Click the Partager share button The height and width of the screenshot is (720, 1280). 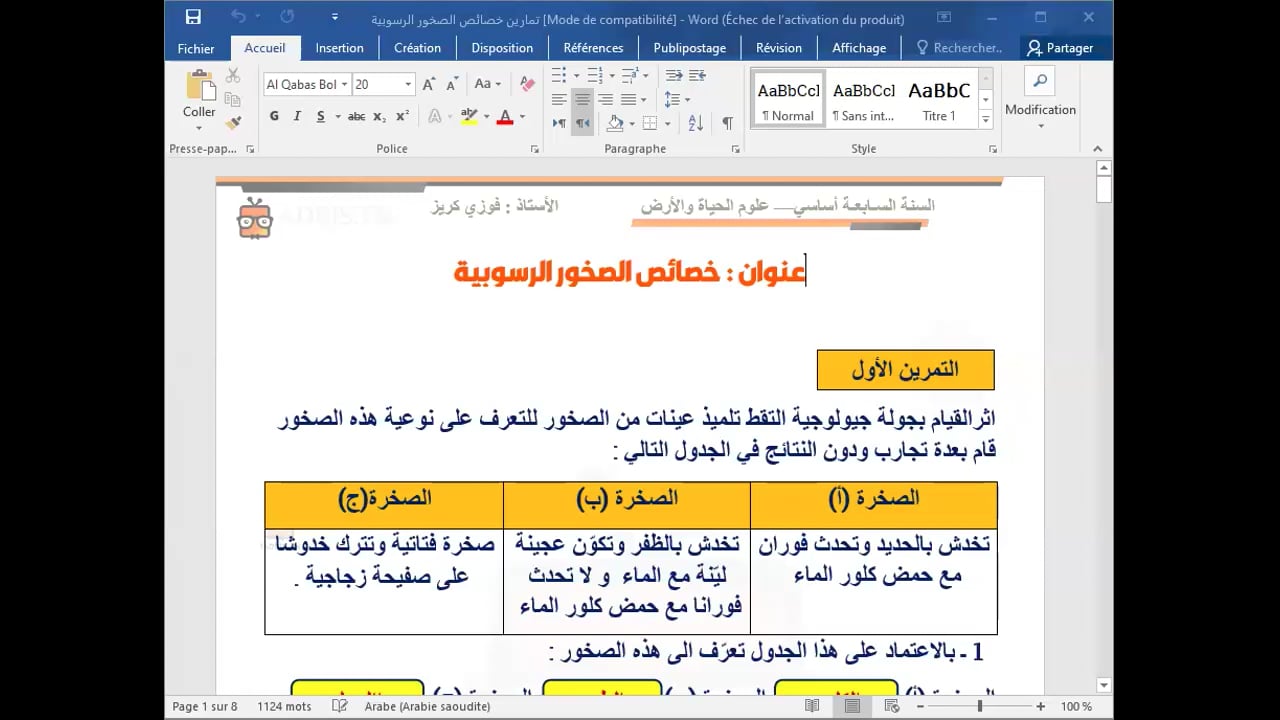1060,48
